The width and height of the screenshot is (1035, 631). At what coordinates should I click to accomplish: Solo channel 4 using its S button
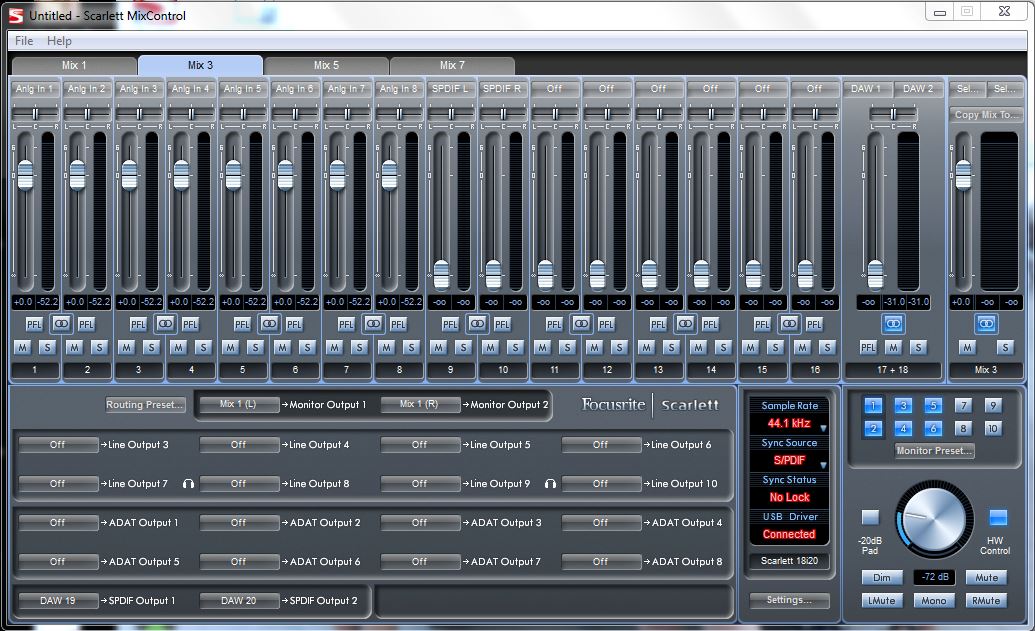[x=203, y=347]
